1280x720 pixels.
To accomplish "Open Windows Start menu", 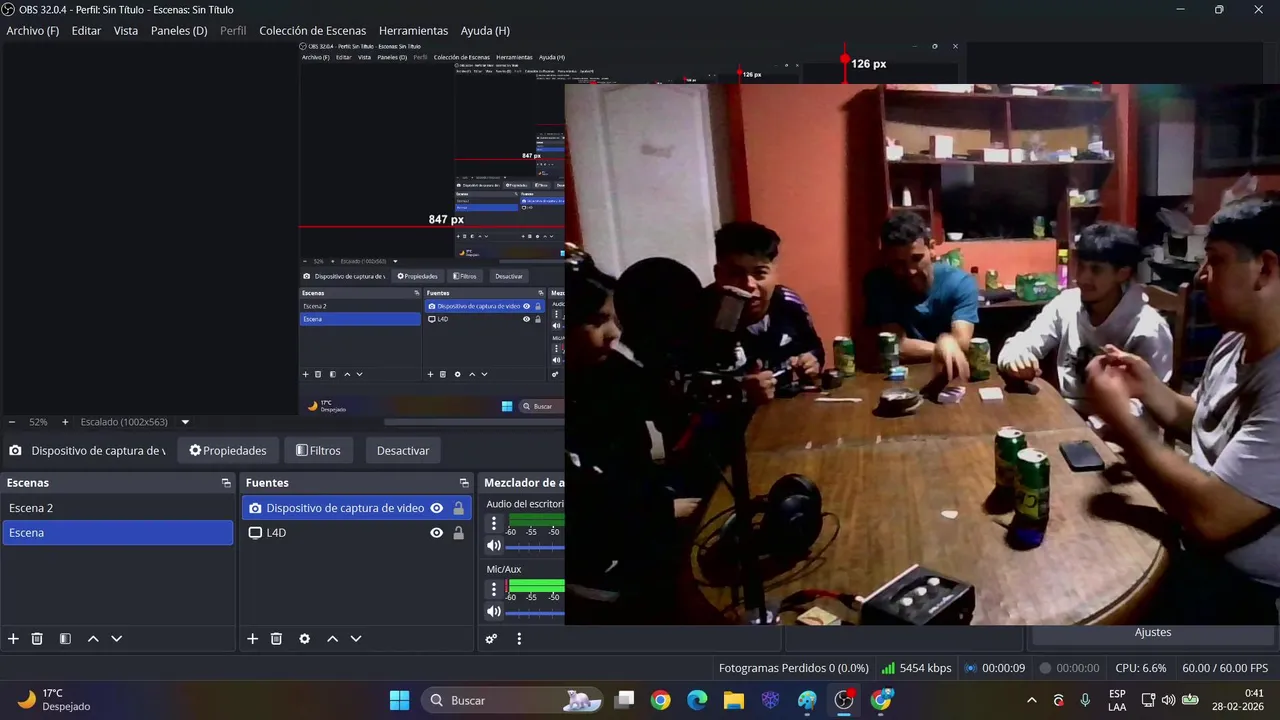I will [x=399, y=700].
